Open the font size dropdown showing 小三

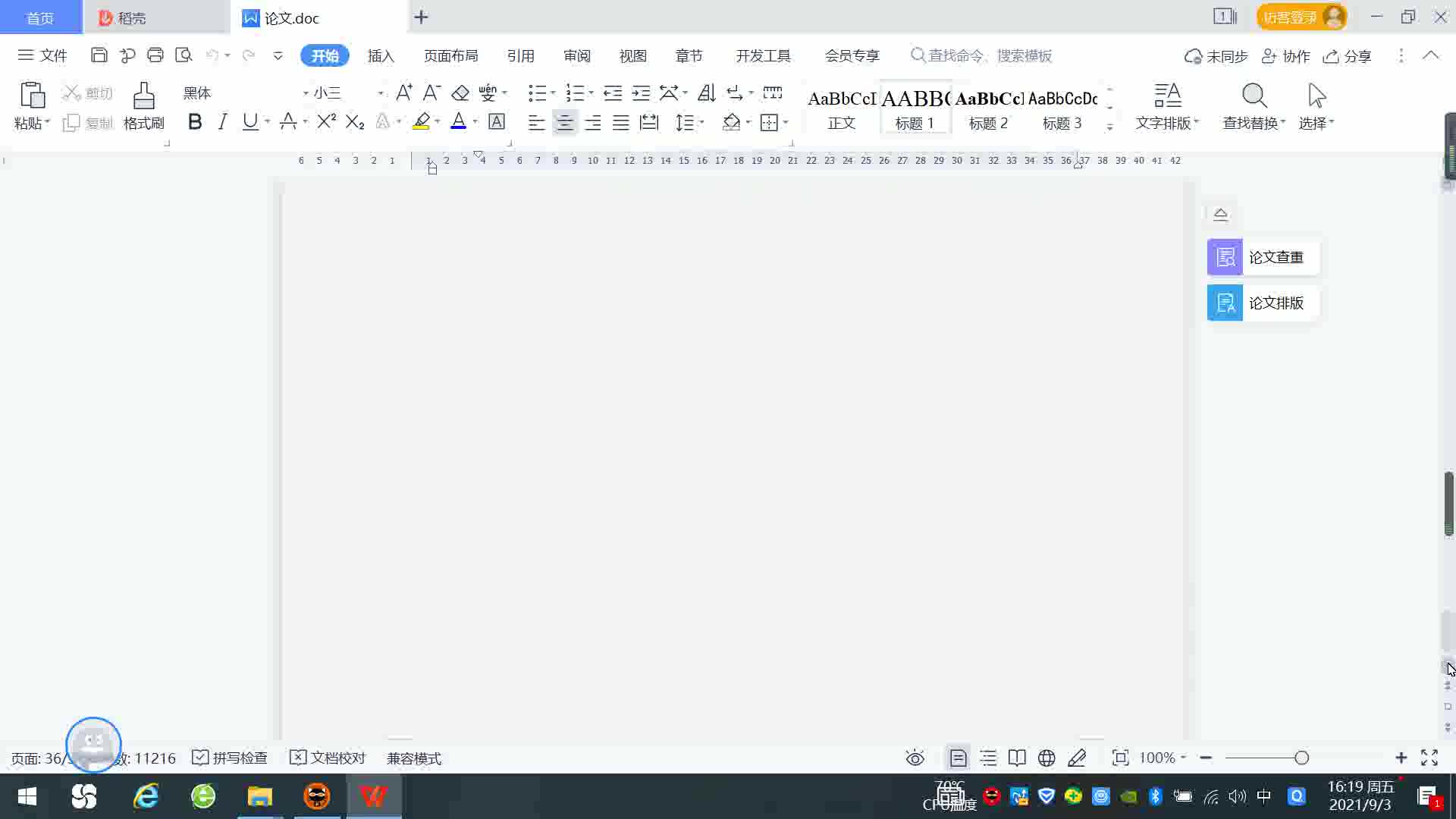pos(380,93)
